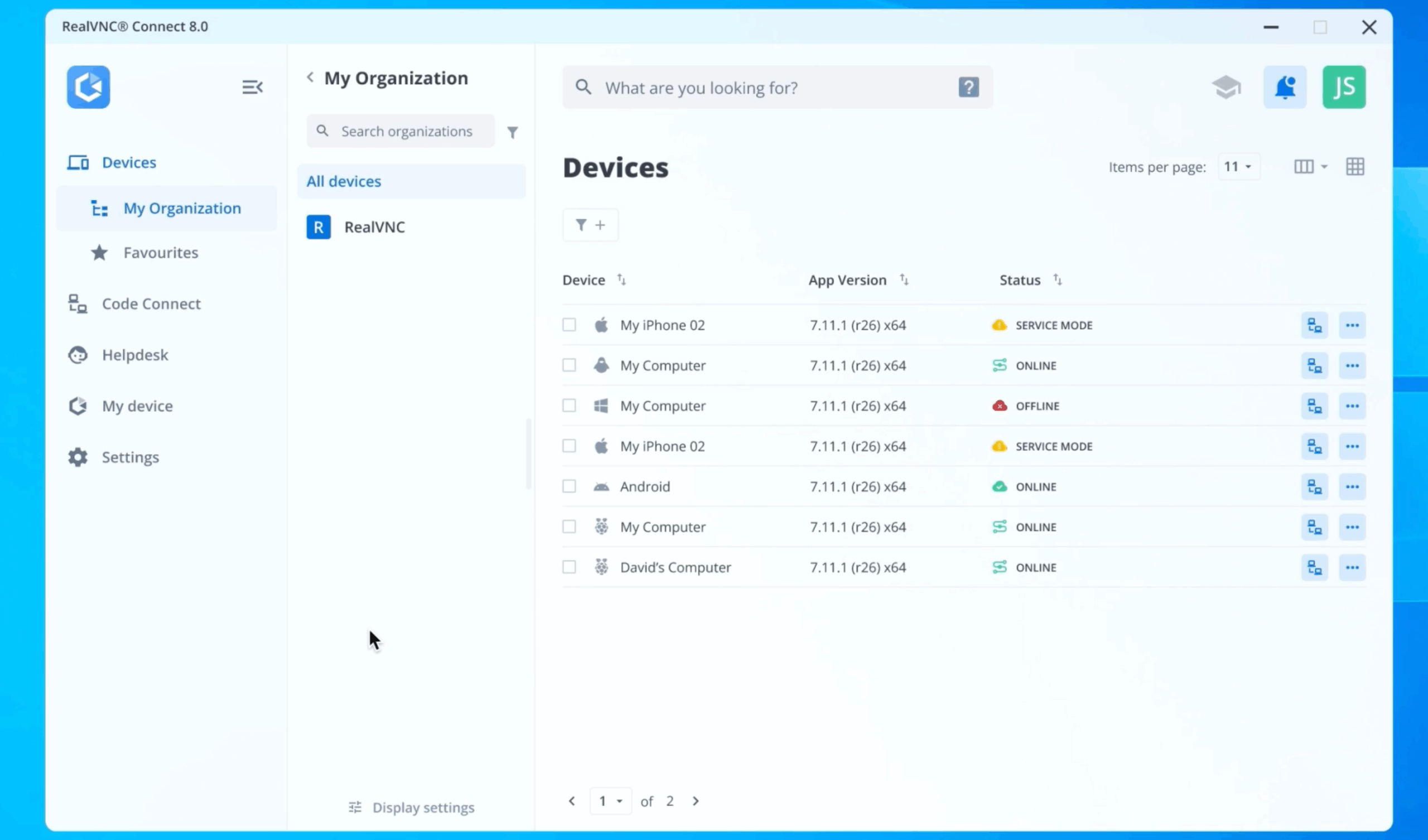Tick David's Computer checkbox
Screen dimensions: 1428x840
tap(569, 567)
